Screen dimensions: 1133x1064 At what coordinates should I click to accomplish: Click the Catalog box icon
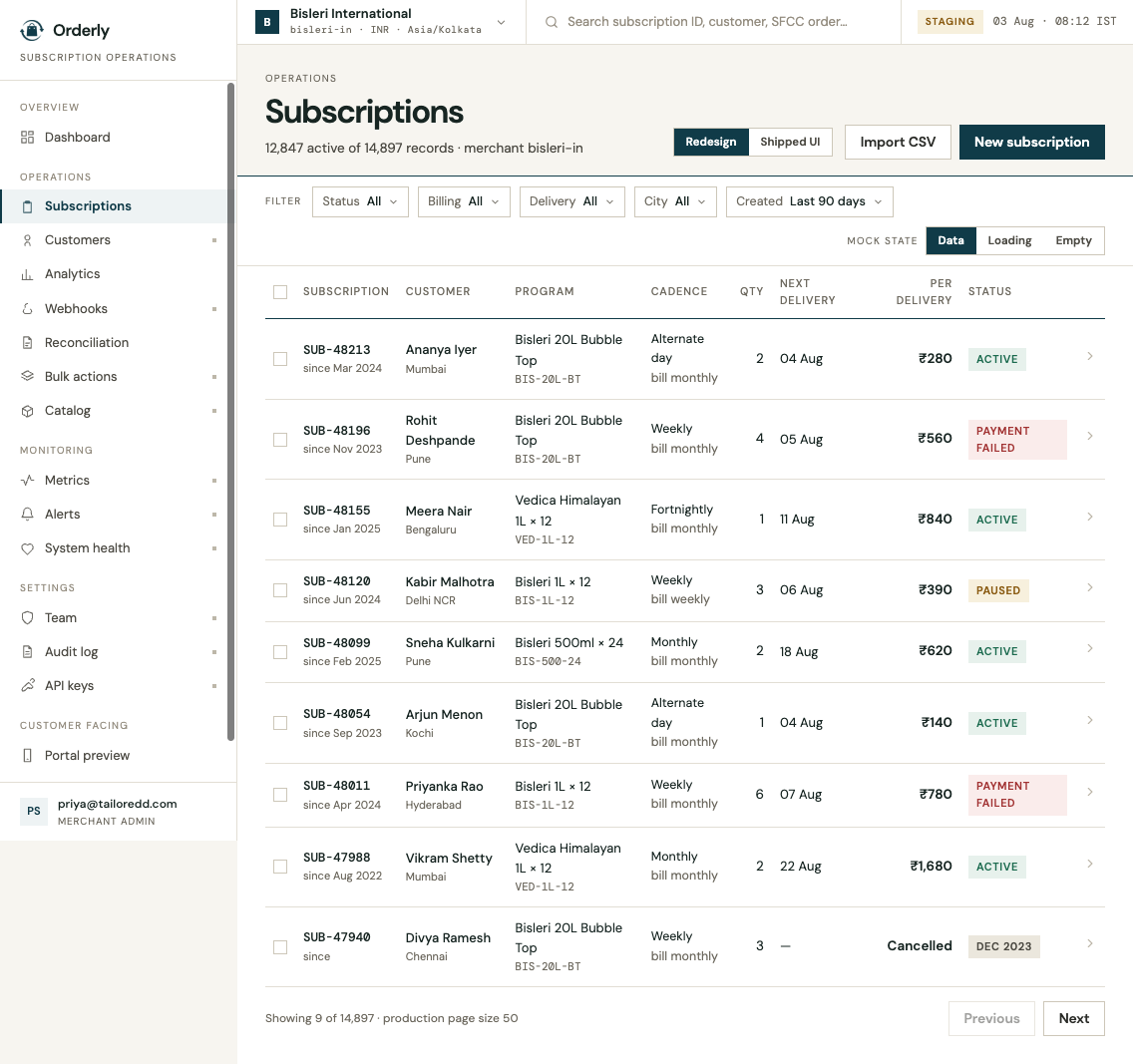pos(28,411)
